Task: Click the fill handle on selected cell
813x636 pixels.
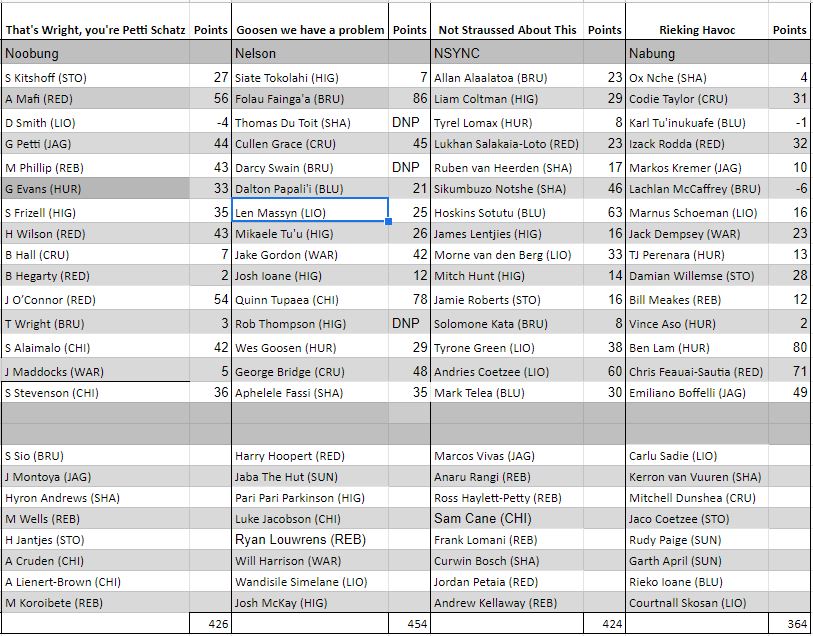Action: coord(388,222)
